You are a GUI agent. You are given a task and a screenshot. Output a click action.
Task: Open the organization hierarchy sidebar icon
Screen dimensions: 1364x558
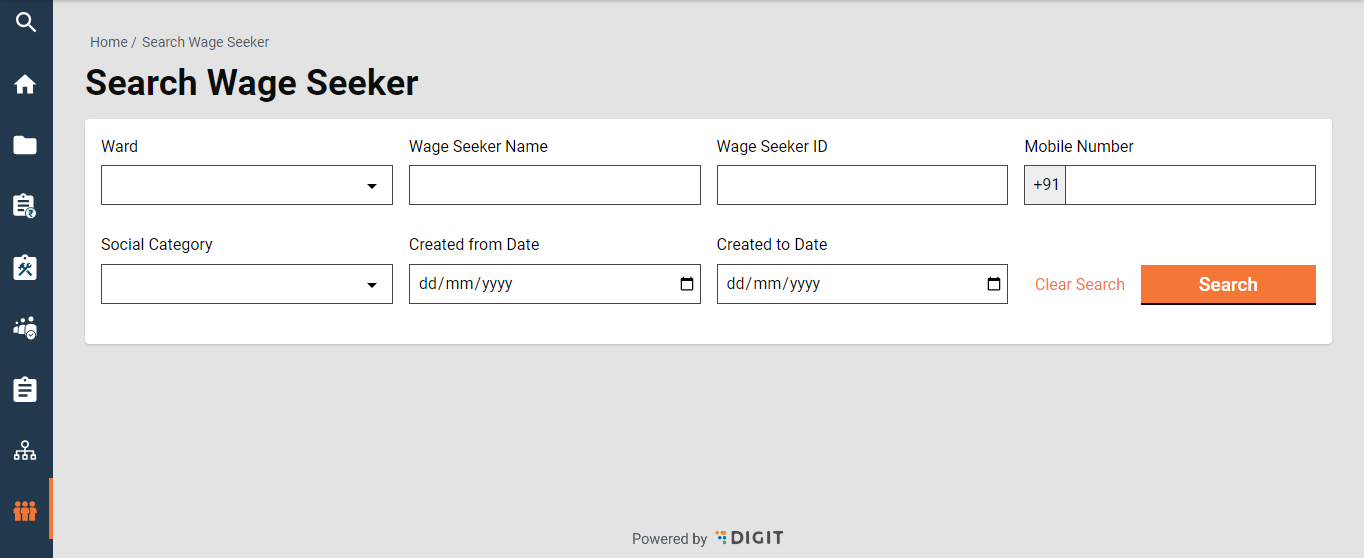[25, 450]
